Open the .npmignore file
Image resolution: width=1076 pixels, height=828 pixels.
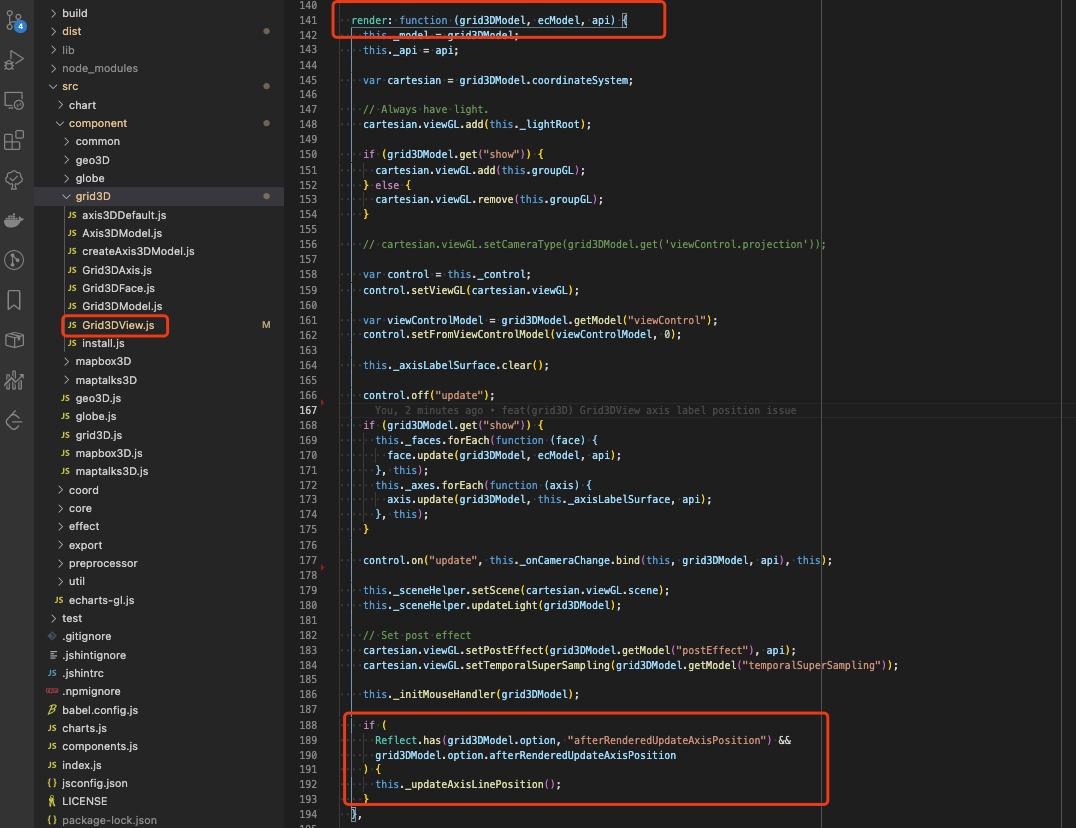159,691
